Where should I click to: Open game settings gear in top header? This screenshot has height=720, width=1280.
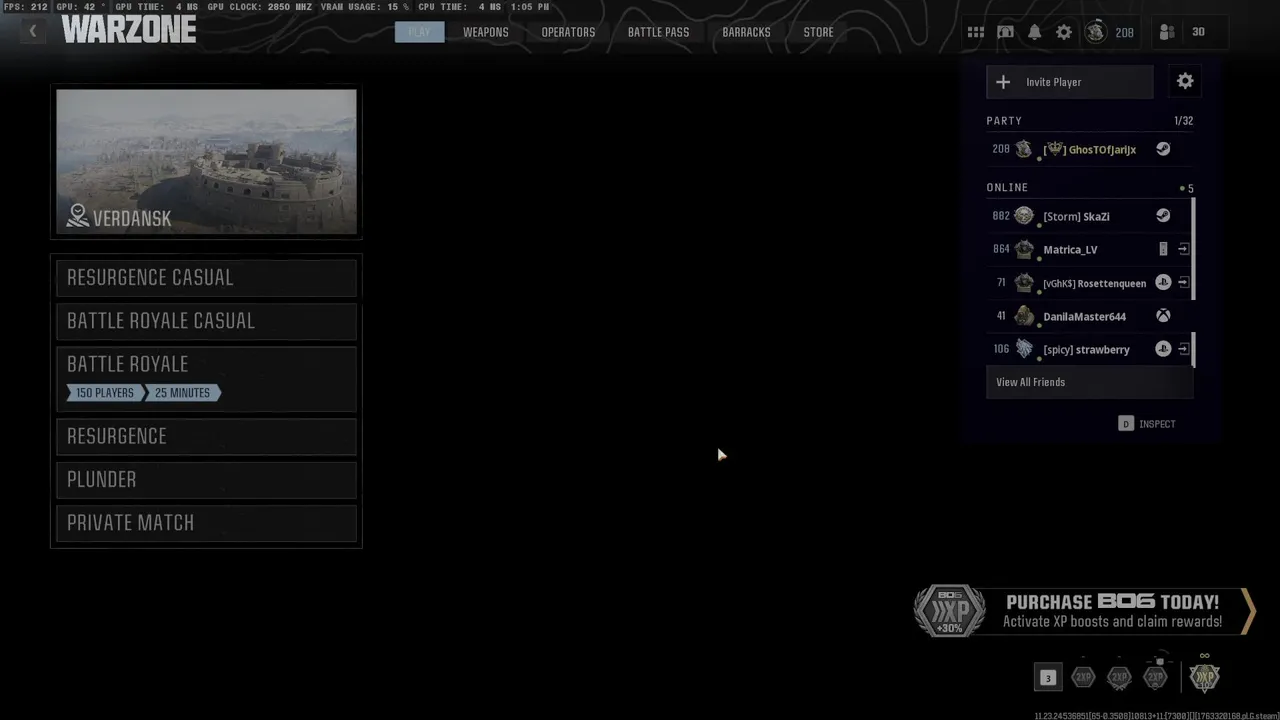pos(1064,32)
